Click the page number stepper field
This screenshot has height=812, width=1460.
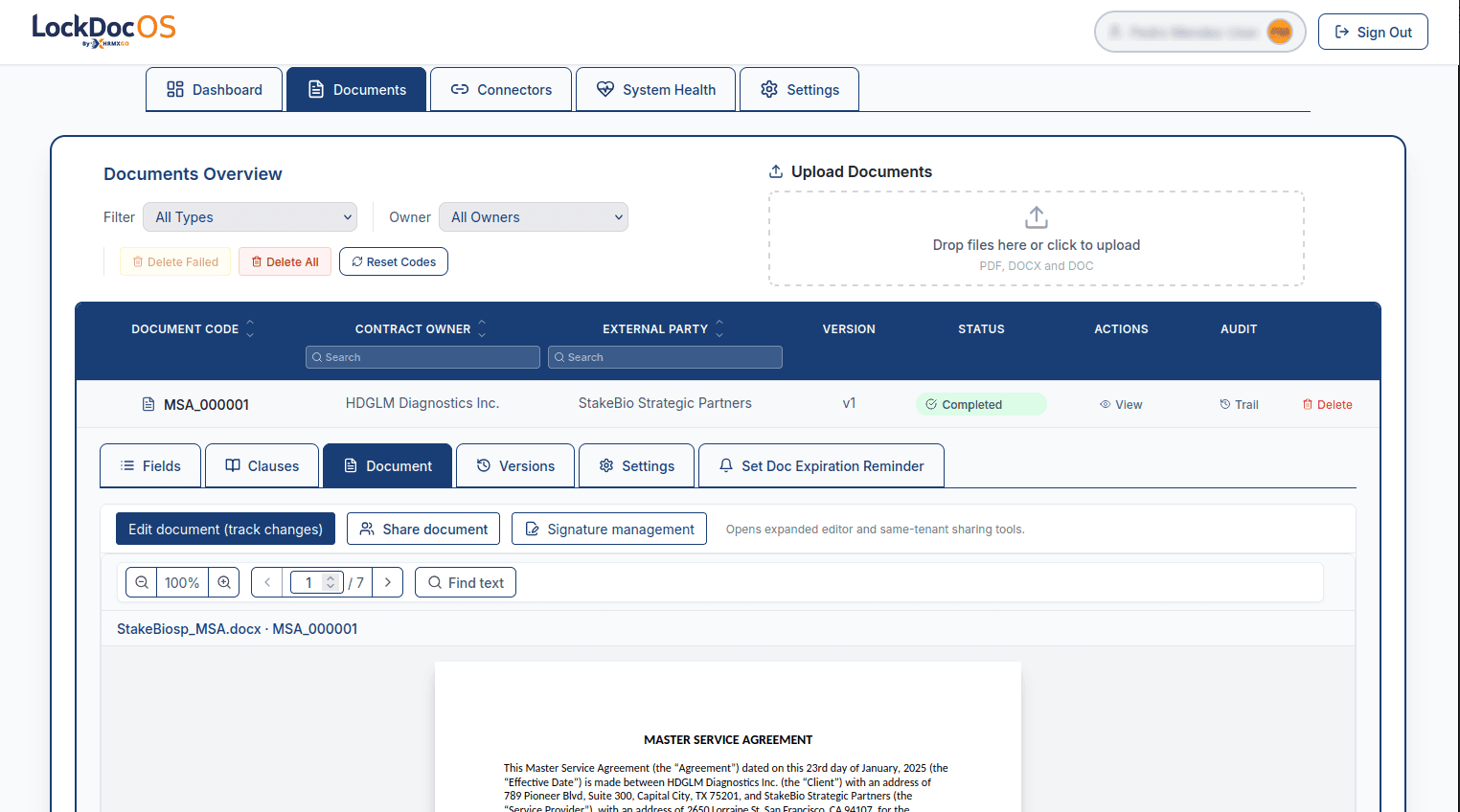317,582
